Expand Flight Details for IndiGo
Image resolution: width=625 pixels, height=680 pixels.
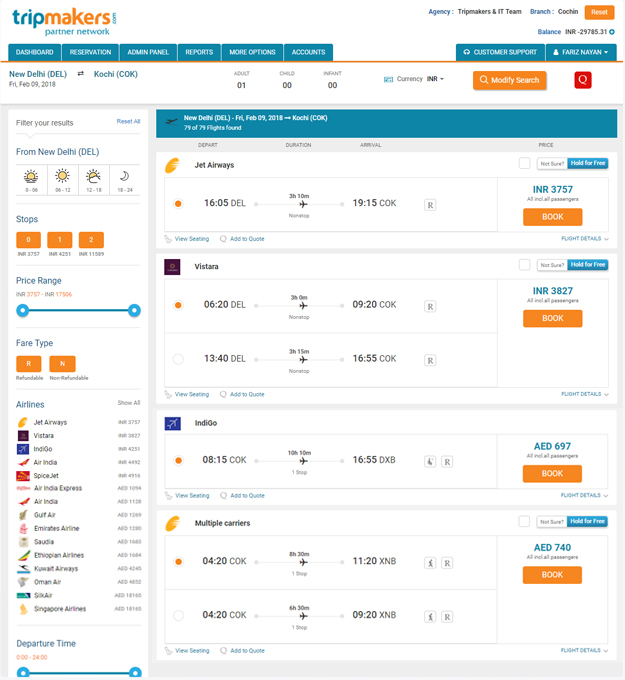[x=584, y=495]
